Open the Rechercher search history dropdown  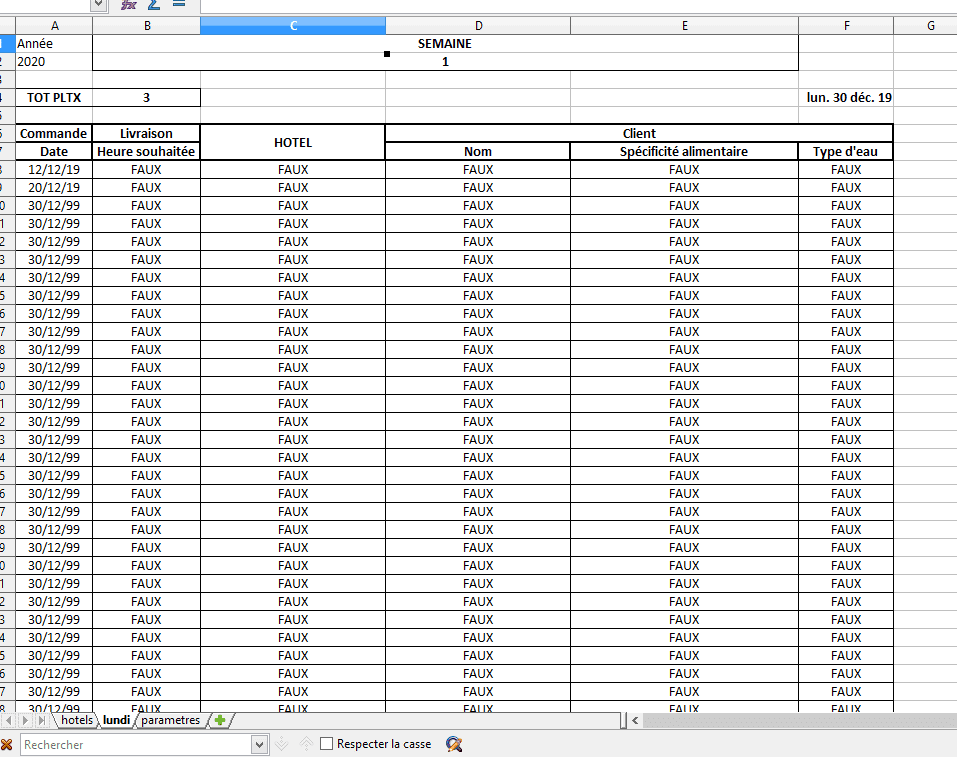click(x=259, y=745)
